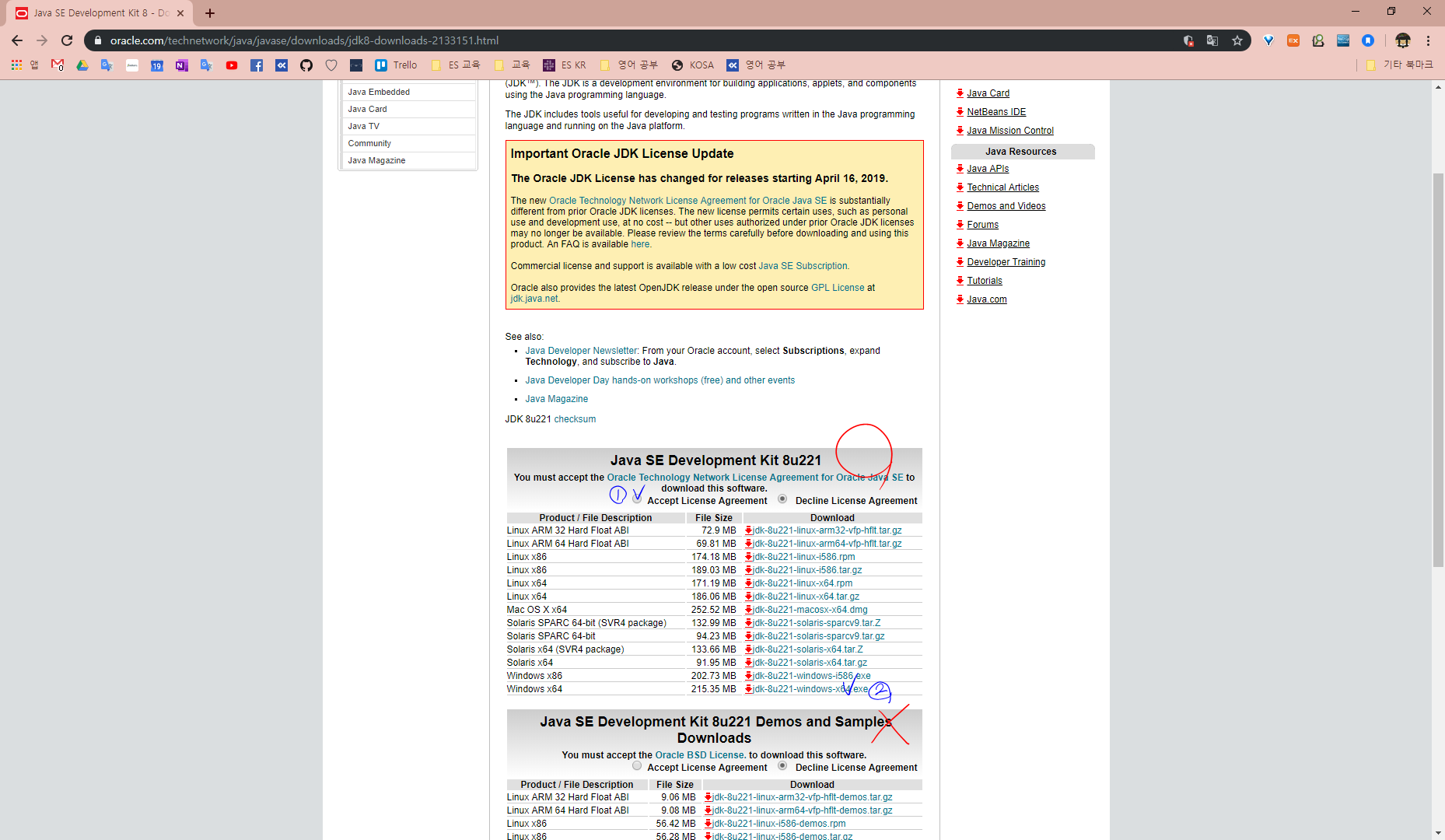Open the Google Drive bookmark
This screenshot has width=1445, height=840.
(x=82, y=65)
